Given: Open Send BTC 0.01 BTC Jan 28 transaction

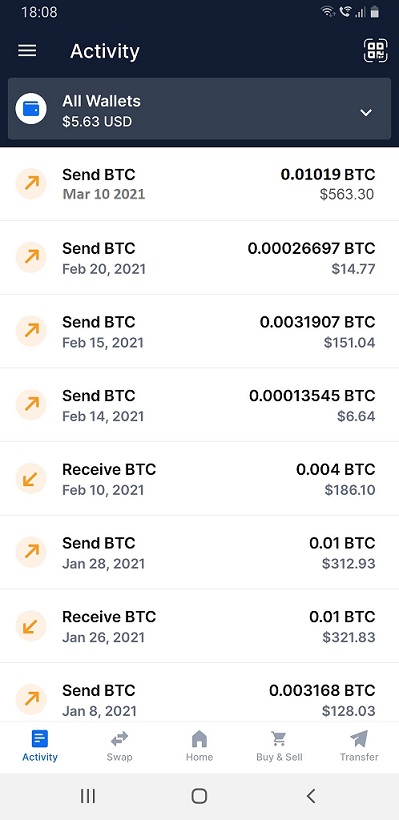Looking at the screenshot, I should coord(199,553).
